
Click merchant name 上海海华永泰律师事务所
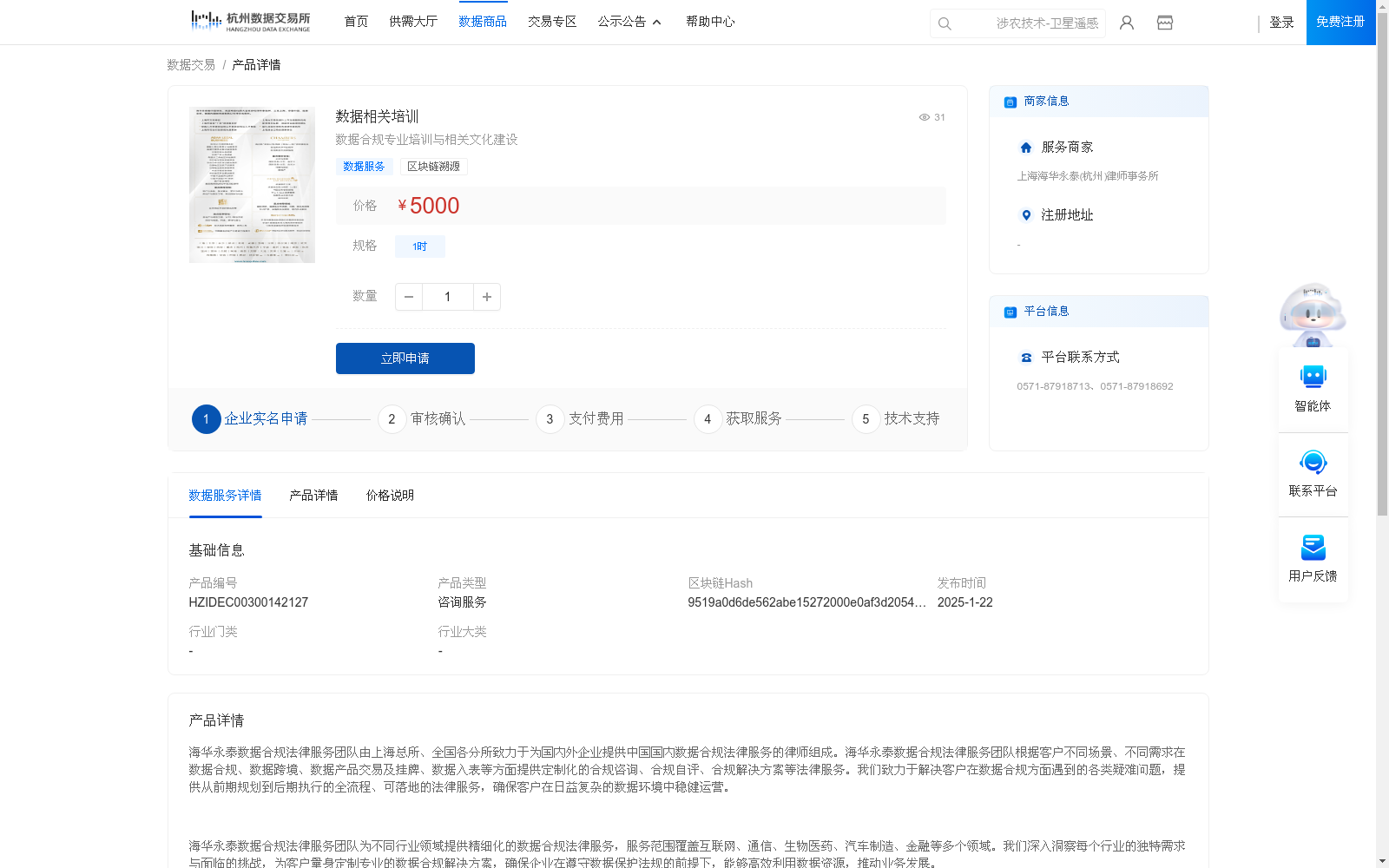[1088, 176]
